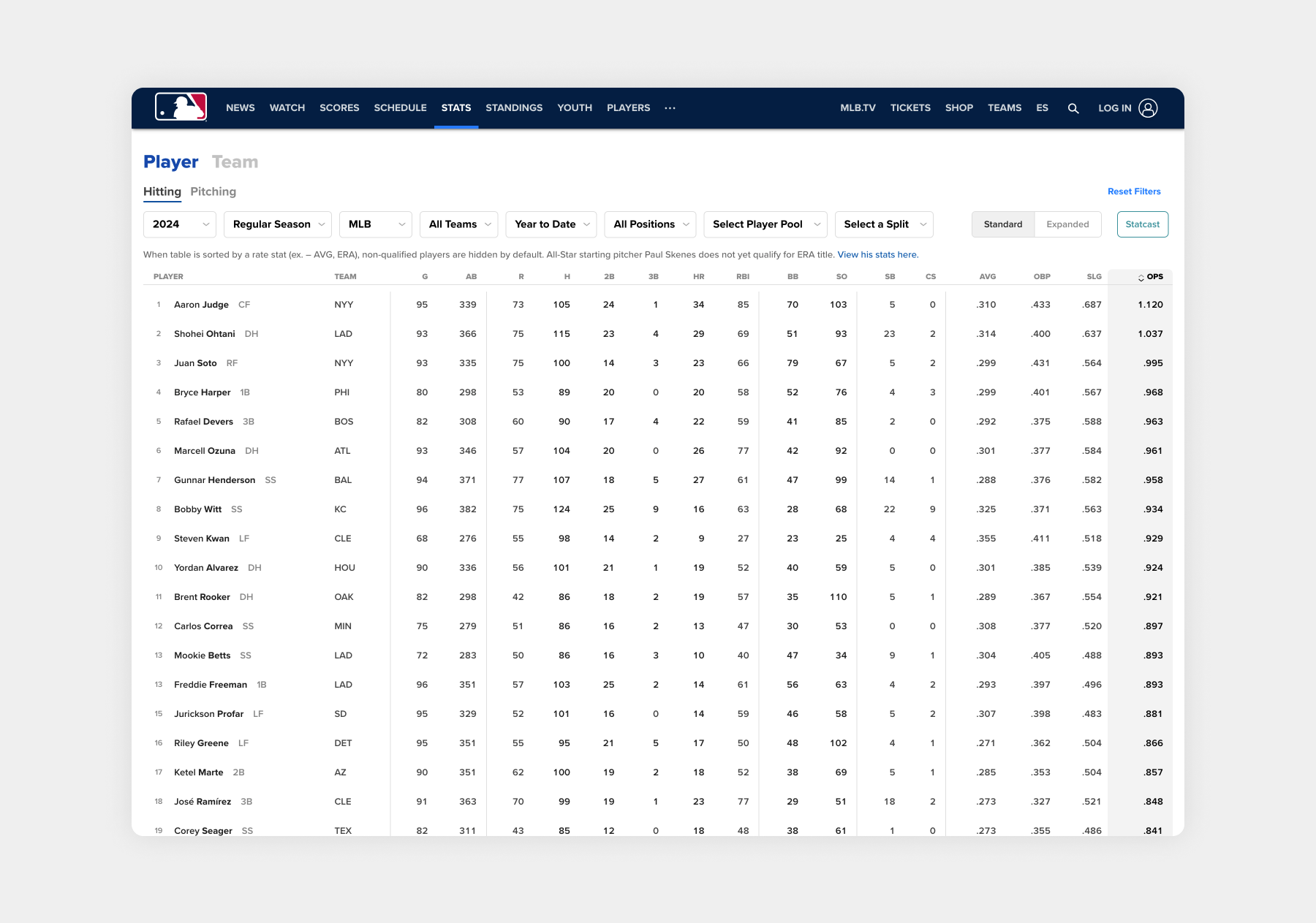Screen dimensions: 1316x923
Task: Open Steven Kwan player page
Action: click(202, 539)
